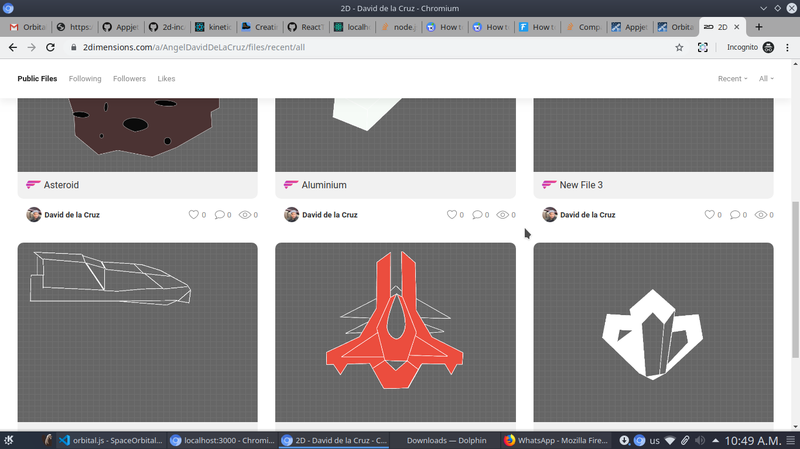Switch to Downloads — Dolphin in the taskbar
This screenshot has height=449, width=800.
(440, 440)
